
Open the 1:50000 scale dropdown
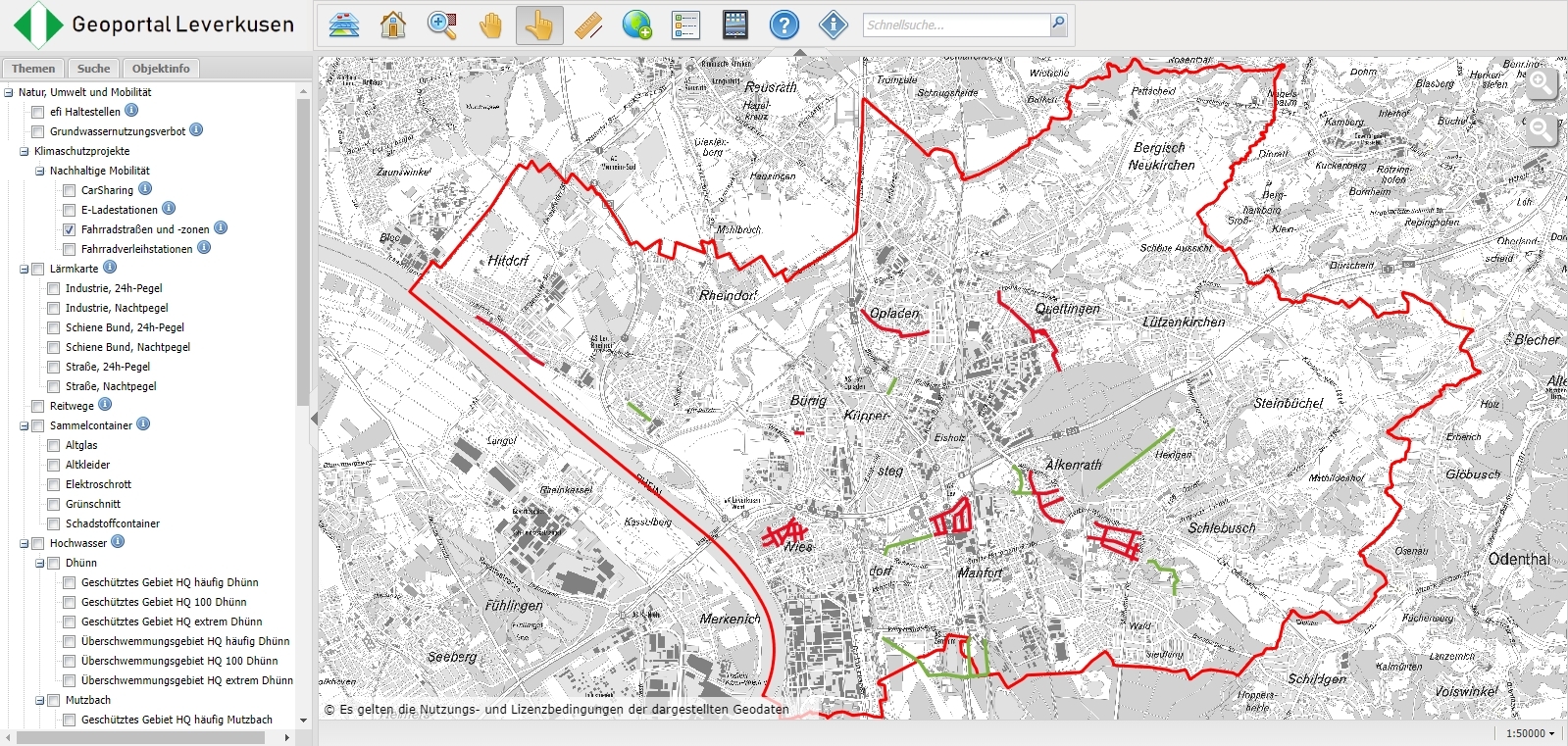tap(1530, 733)
